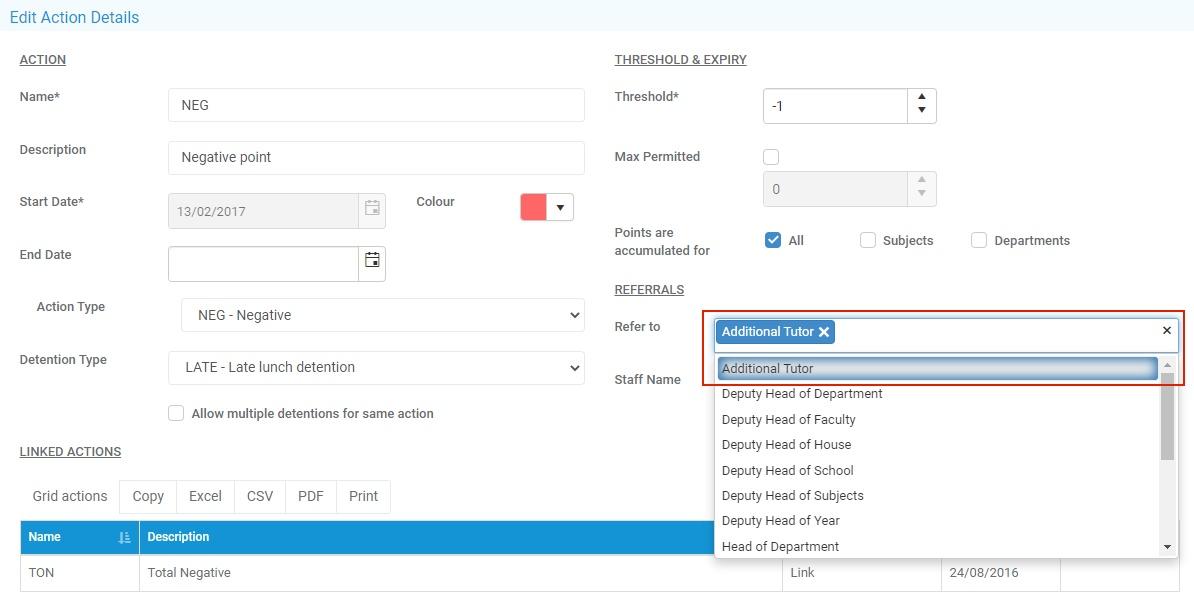The height and width of the screenshot is (604, 1194).
Task: Uncheck the All points accumulation checkbox
Action: (x=773, y=240)
